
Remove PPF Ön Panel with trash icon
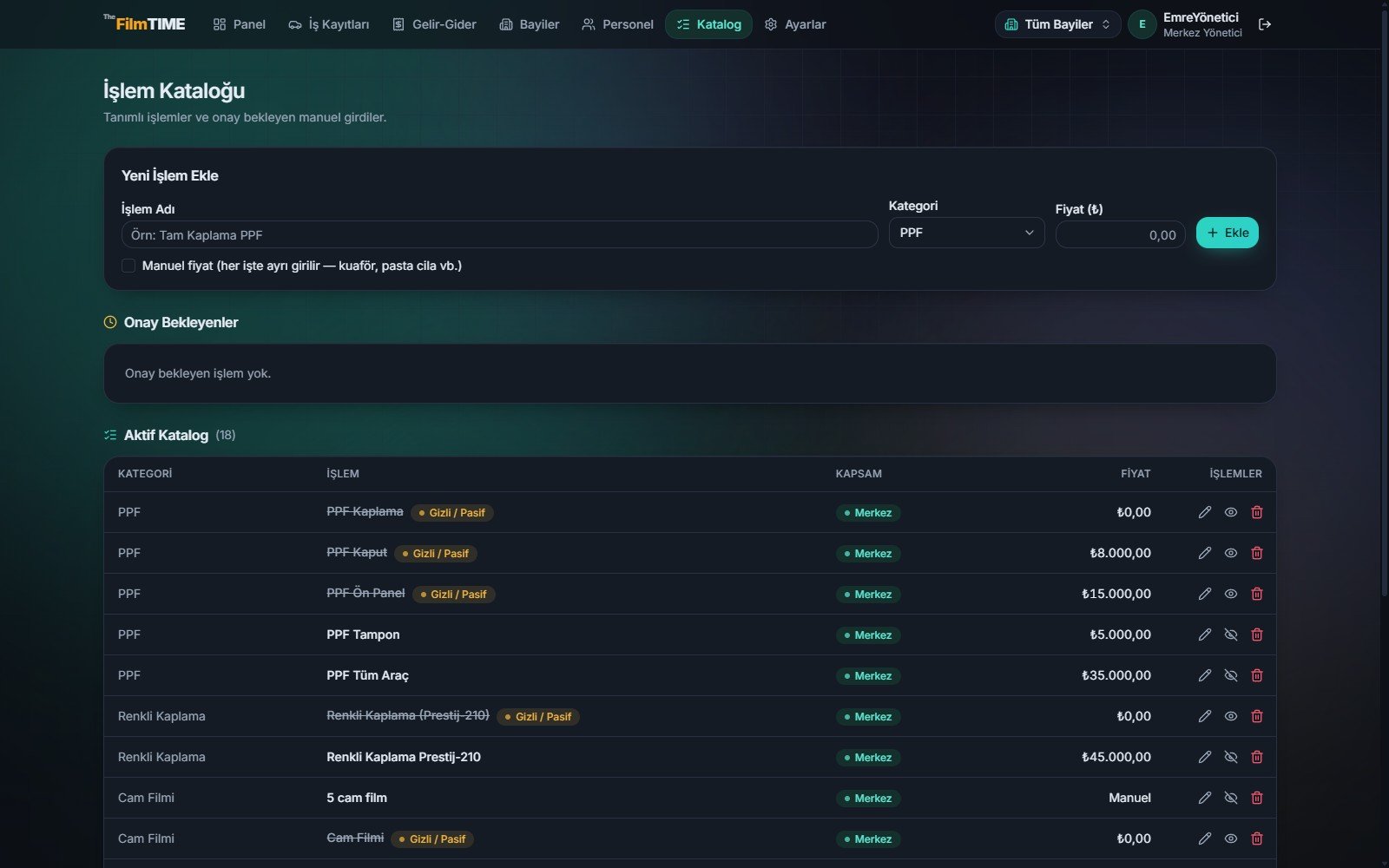(x=1256, y=594)
